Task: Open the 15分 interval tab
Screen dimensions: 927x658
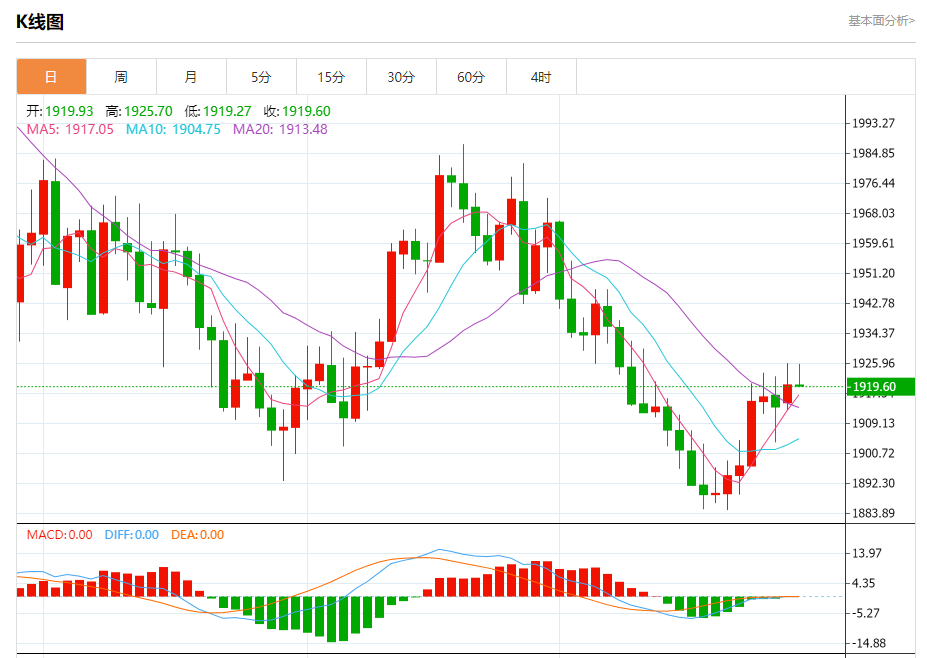Action: 331,77
